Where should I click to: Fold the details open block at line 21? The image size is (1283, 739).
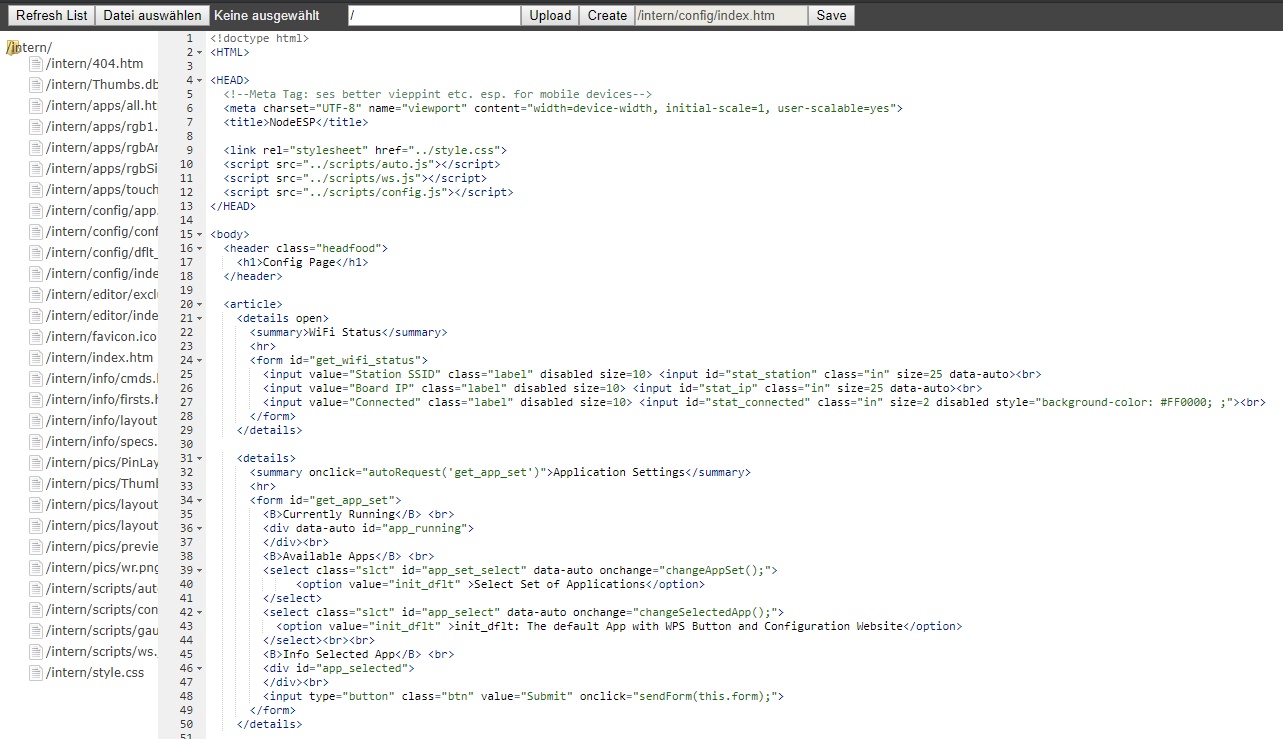(x=199, y=318)
